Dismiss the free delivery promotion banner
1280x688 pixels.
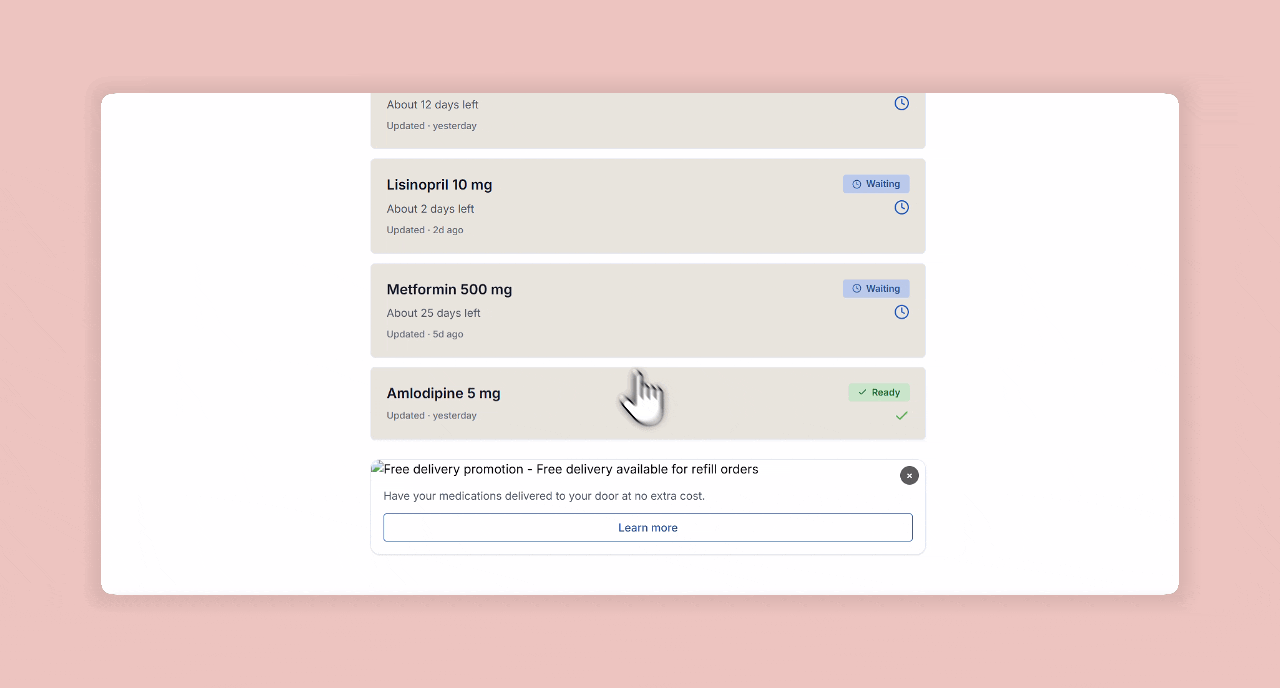pos(909,476)
